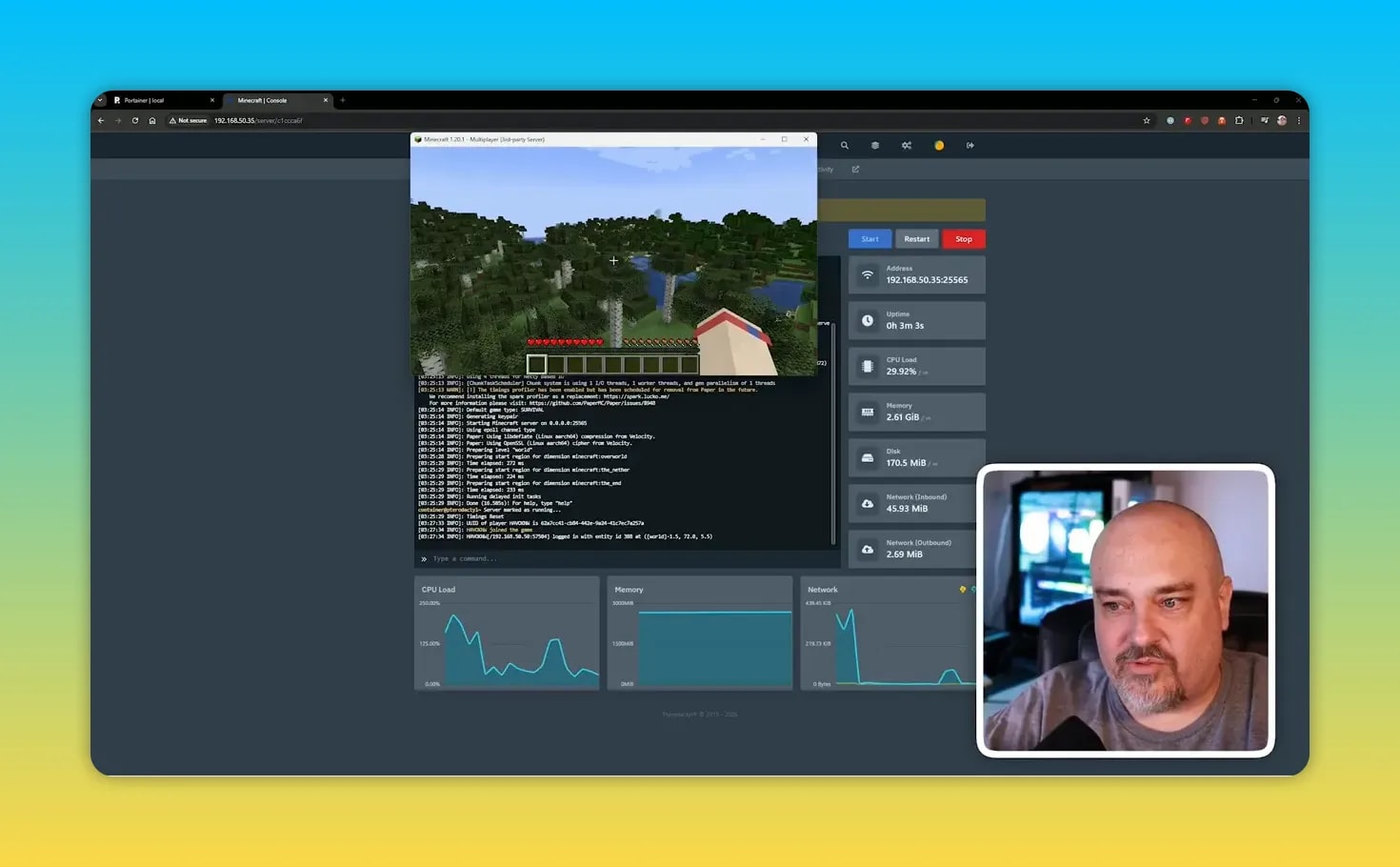The height and width of the screenshot is (867, 1400).
Task: Click the CPU load value 29.92%
Action: coord(901,372)
